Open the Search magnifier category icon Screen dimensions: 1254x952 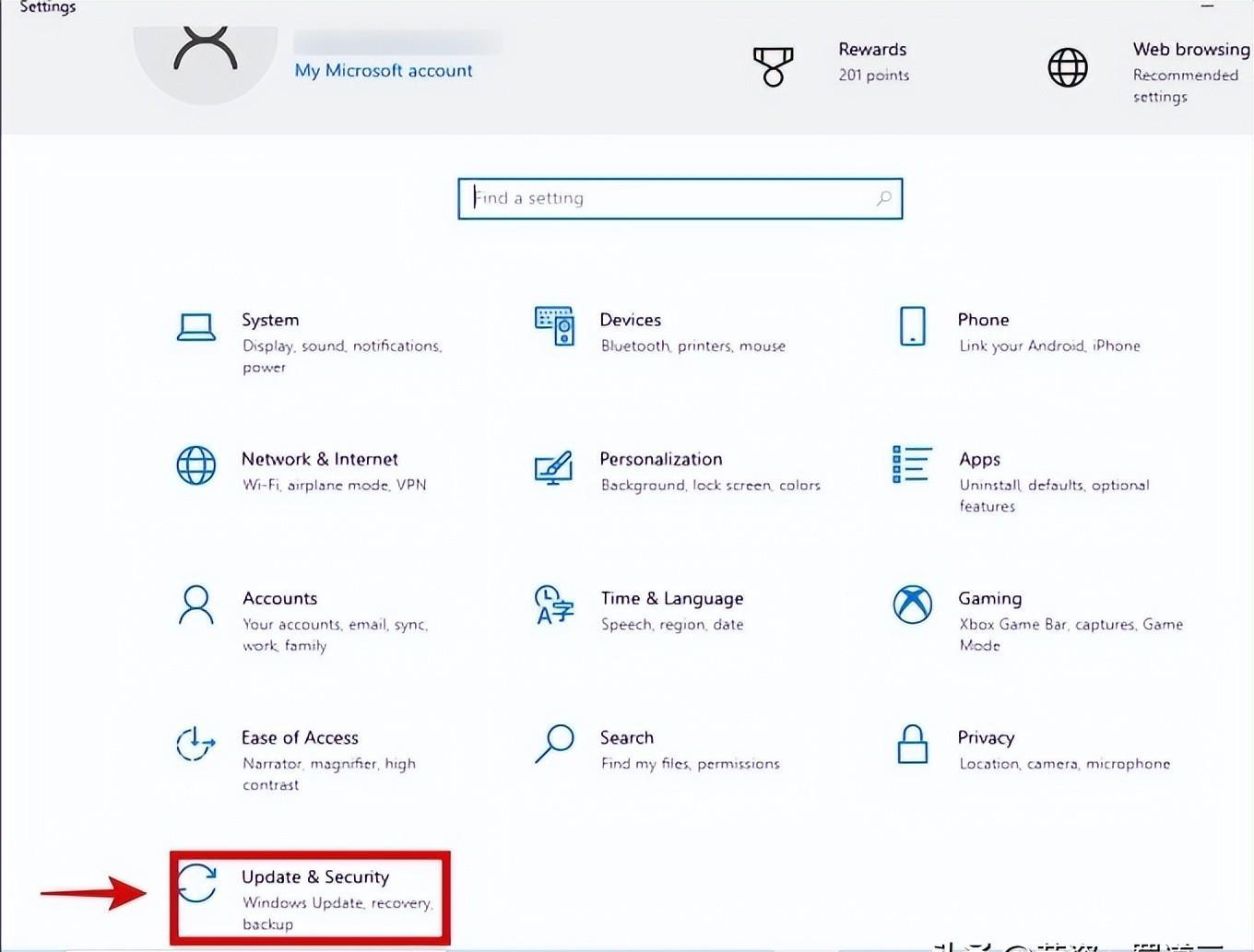[554, 744]
